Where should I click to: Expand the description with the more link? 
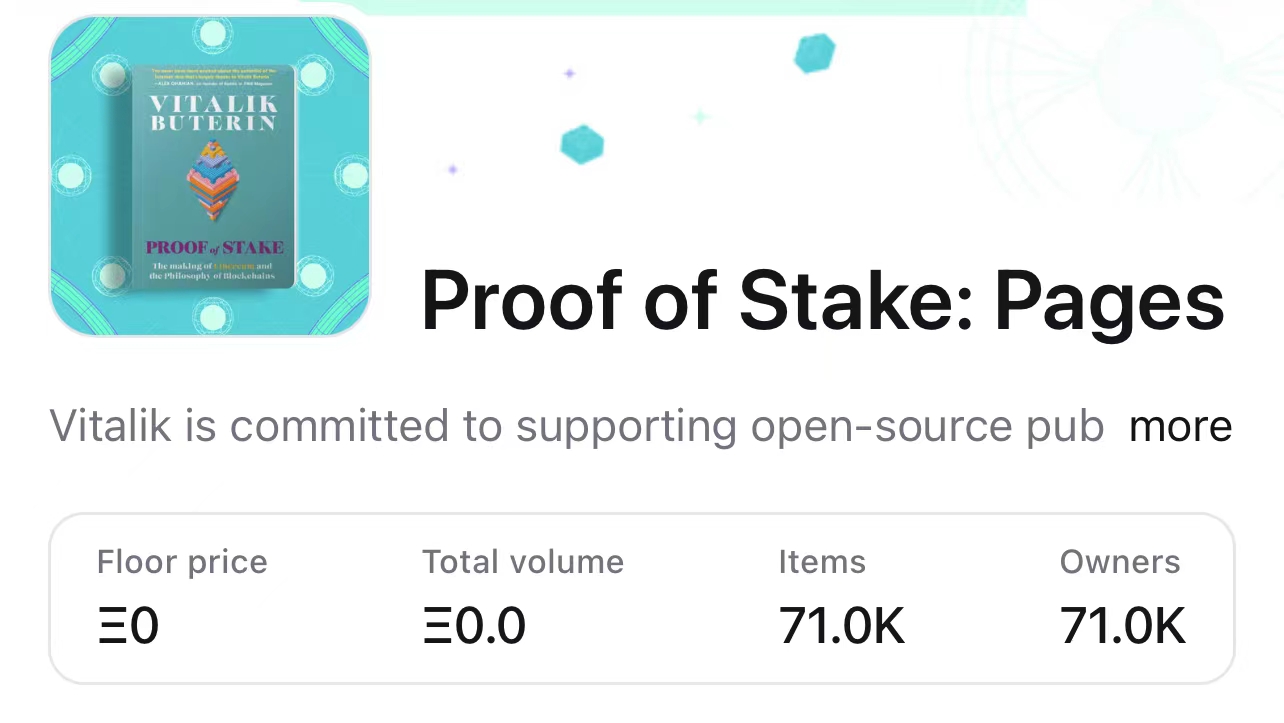pos(1180,427)
